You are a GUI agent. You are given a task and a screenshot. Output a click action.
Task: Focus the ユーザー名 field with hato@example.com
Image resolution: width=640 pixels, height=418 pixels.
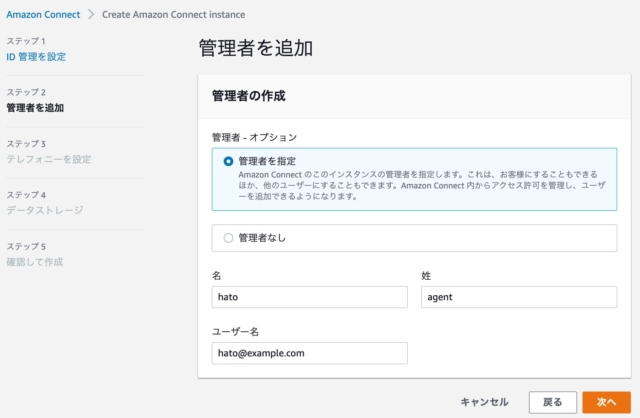pos(310,353)
